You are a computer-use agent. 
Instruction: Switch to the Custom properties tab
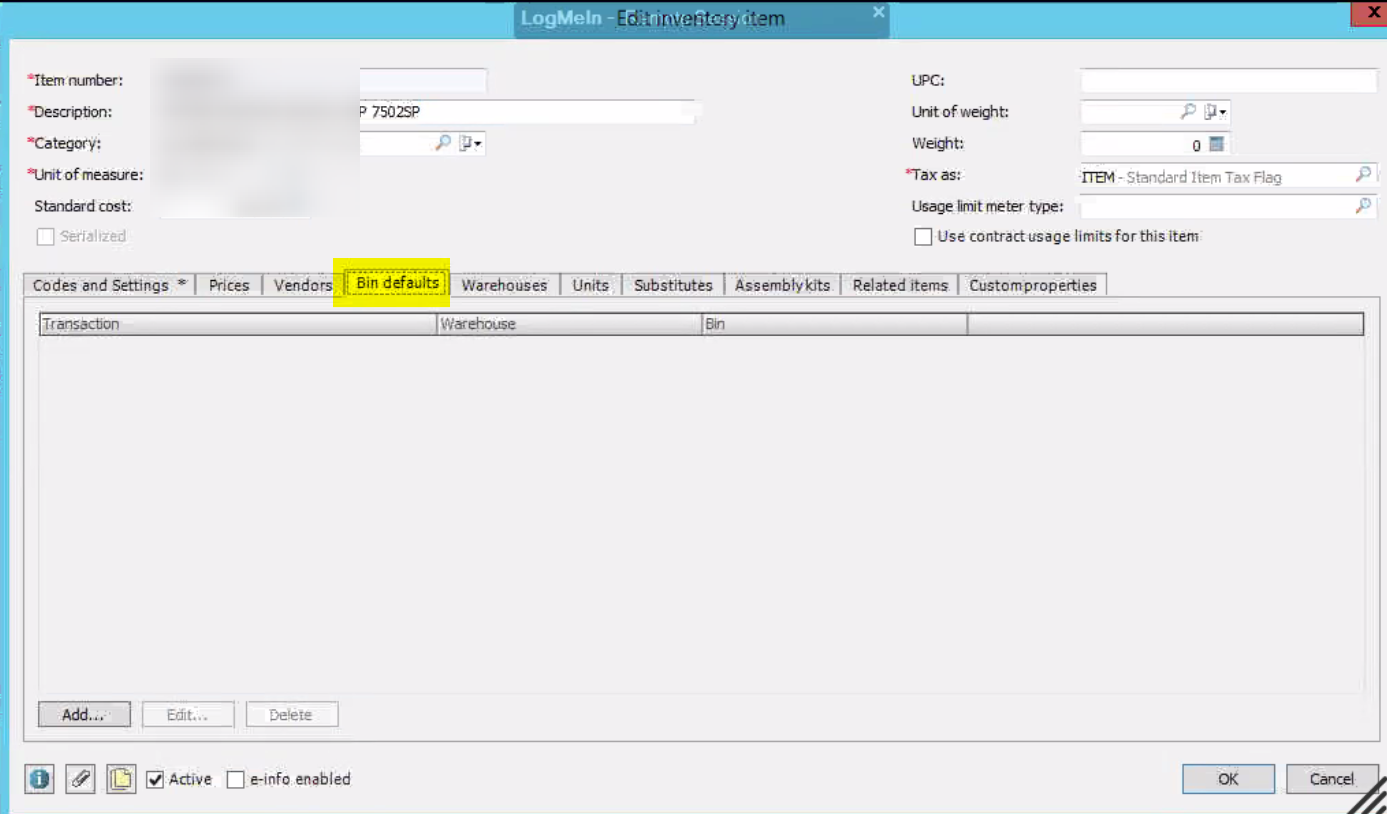tap(1033, 285)
